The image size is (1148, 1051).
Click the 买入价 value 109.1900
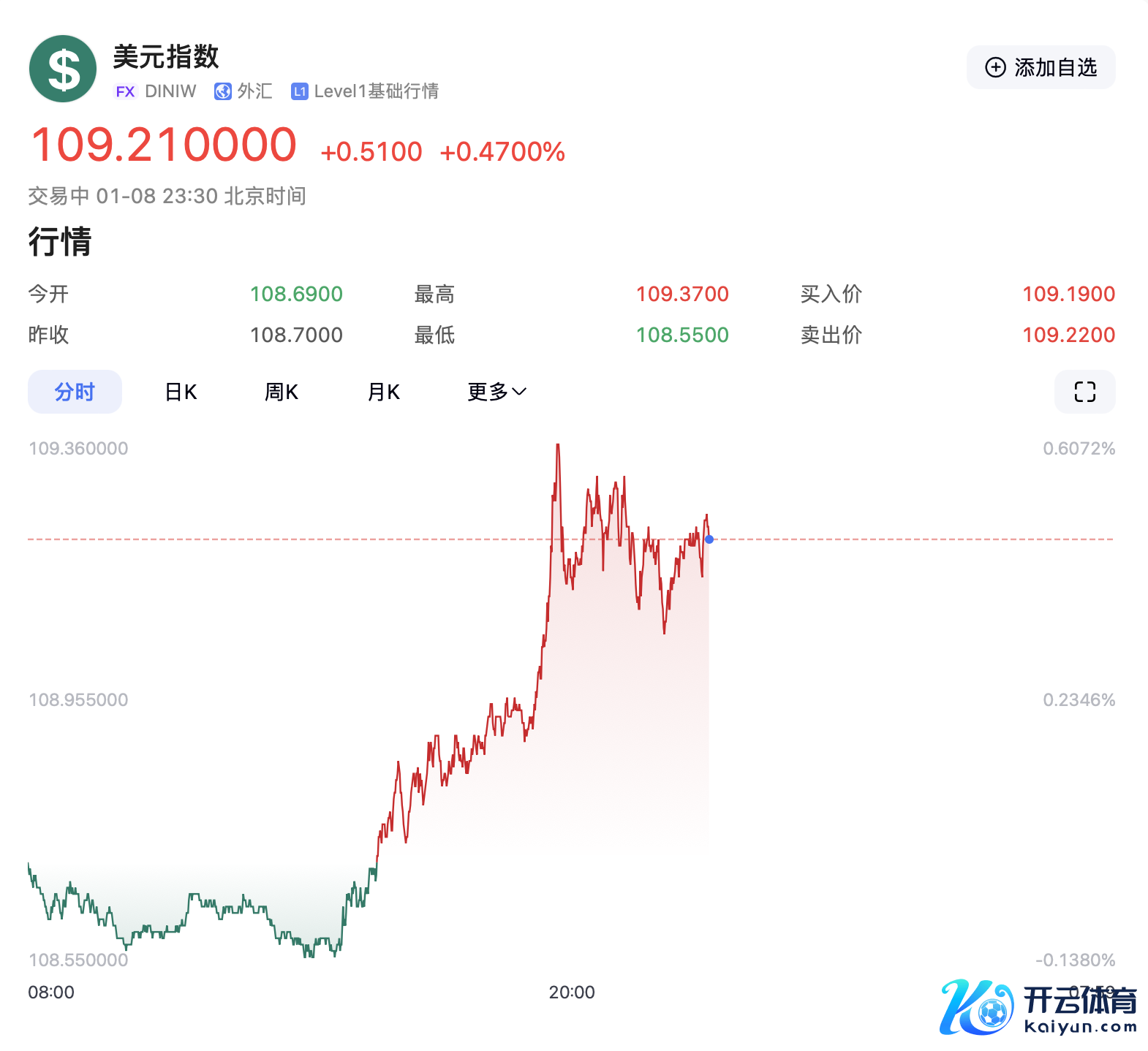click(1068, 294)
